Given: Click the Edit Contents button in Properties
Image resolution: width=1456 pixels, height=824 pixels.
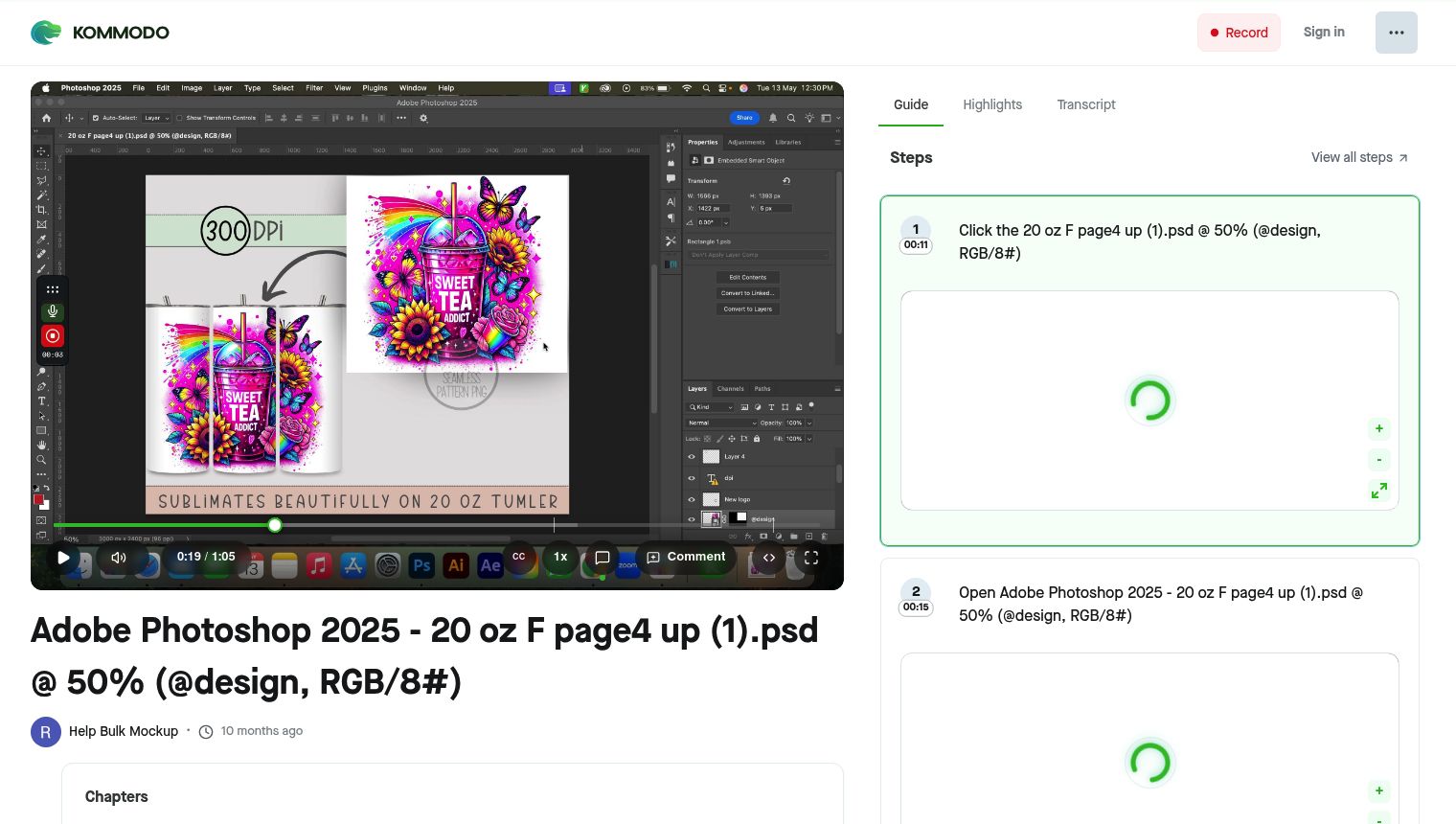Looking at the screenshot, I should coord(747,277).
